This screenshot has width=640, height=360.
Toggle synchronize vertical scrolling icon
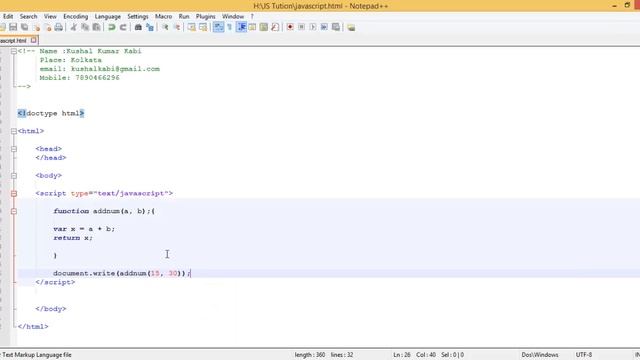(x=191, y=27)
